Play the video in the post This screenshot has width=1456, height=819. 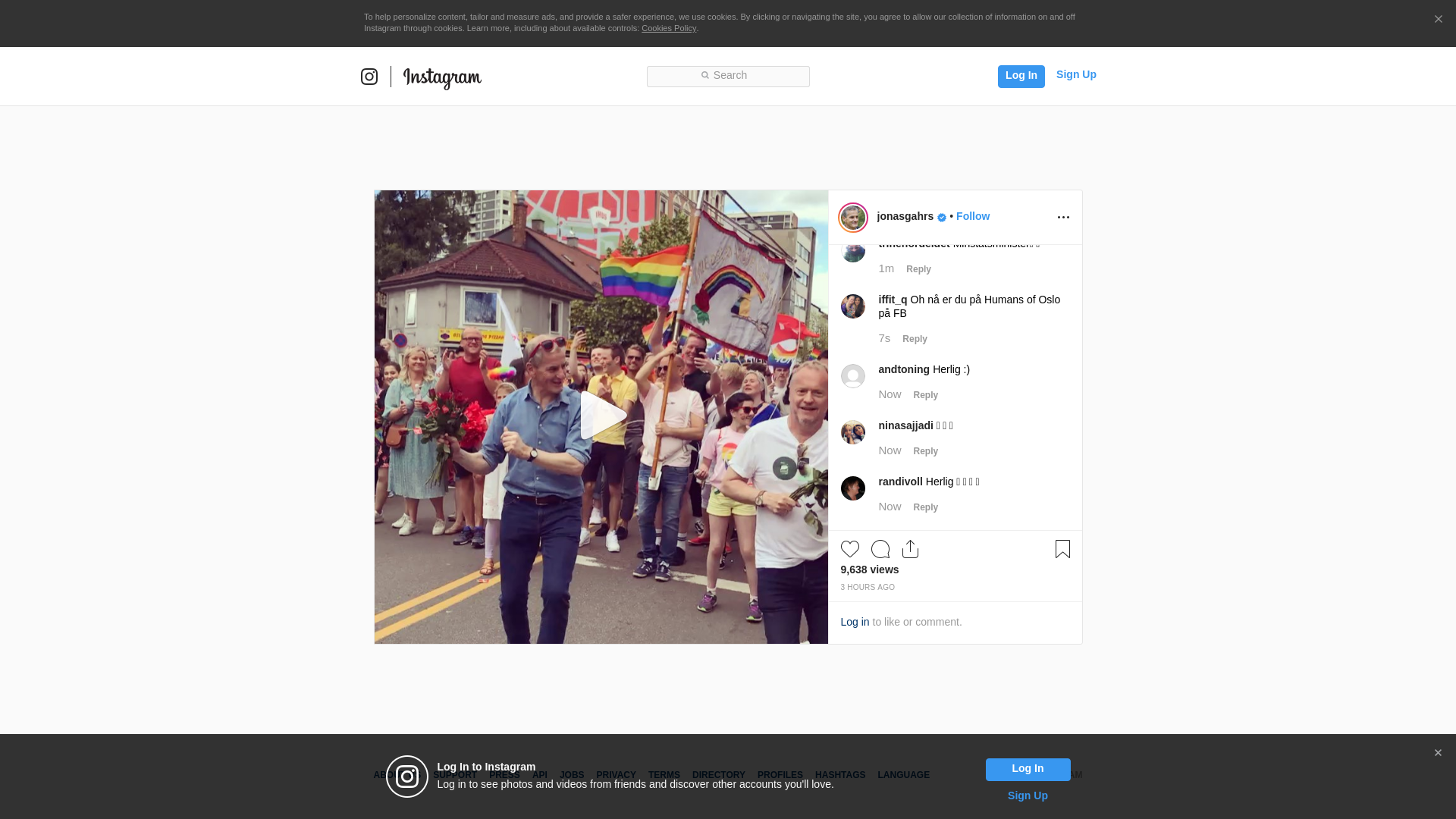coord(602,416)
